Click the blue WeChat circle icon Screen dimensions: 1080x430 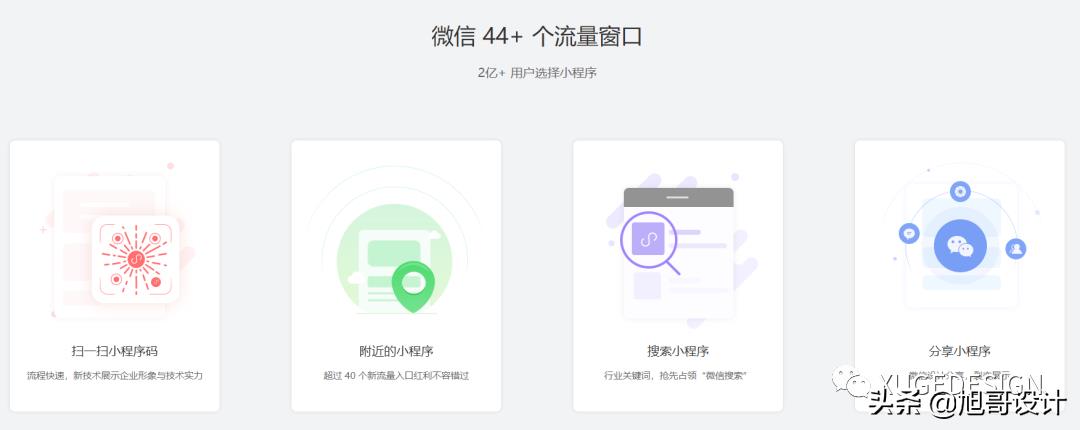pyautogui.click(x=960, y=247)
